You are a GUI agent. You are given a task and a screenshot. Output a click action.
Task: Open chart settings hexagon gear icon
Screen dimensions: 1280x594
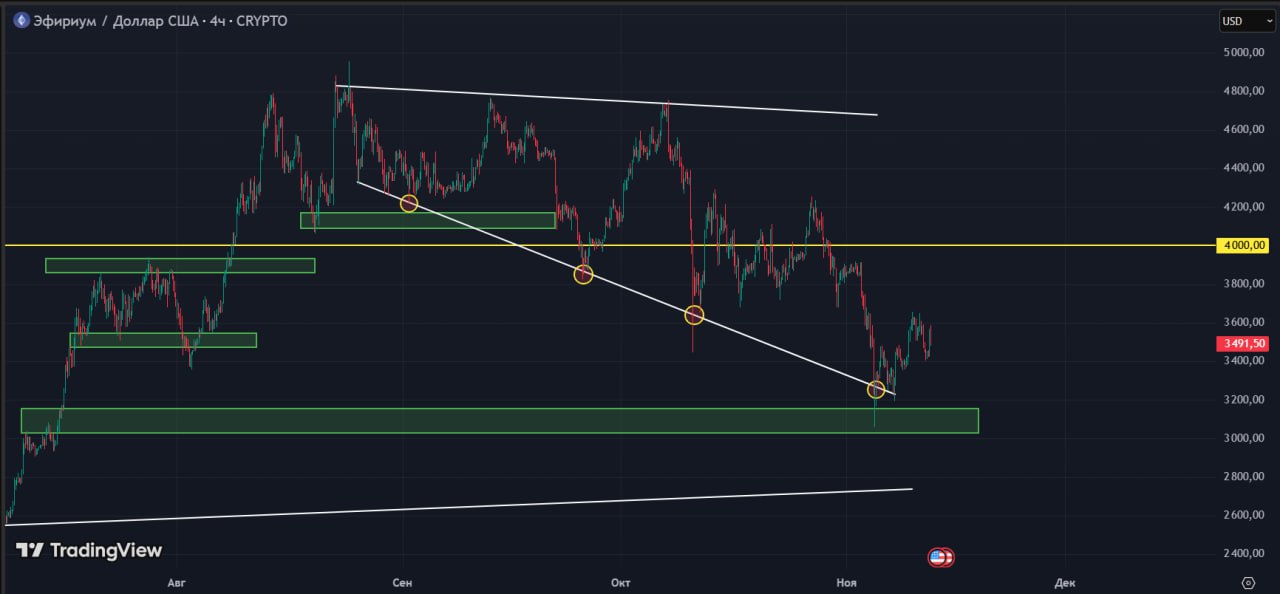pyautogui.click(x=1247, y=582)
